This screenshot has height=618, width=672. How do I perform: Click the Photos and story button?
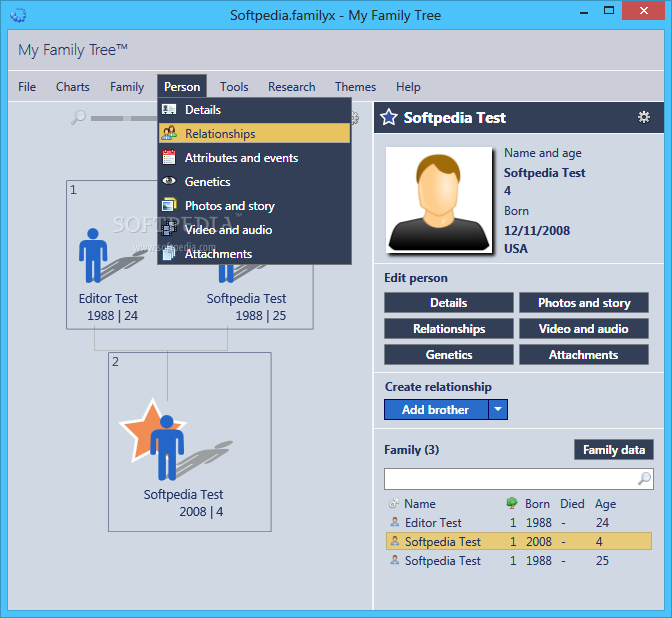(584, 303)
